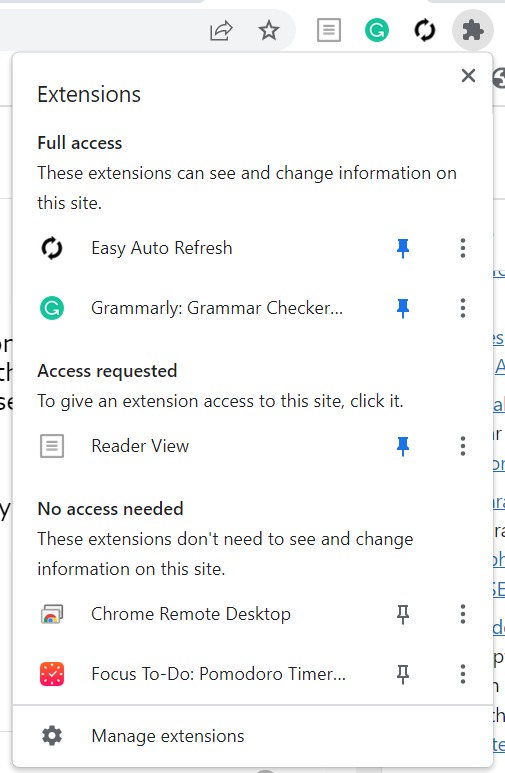
Task: Open Reader View from the toolbar
Action: (328, 31)
